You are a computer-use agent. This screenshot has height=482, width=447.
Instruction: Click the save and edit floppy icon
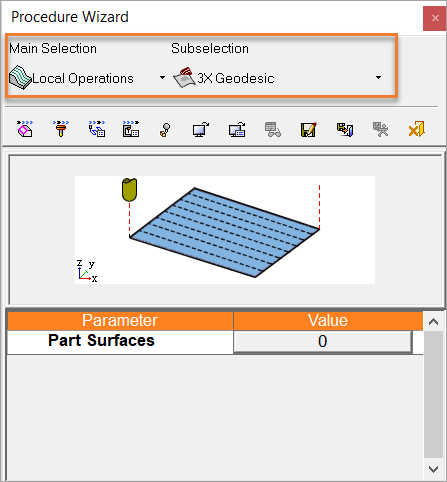tap(308, 129)
